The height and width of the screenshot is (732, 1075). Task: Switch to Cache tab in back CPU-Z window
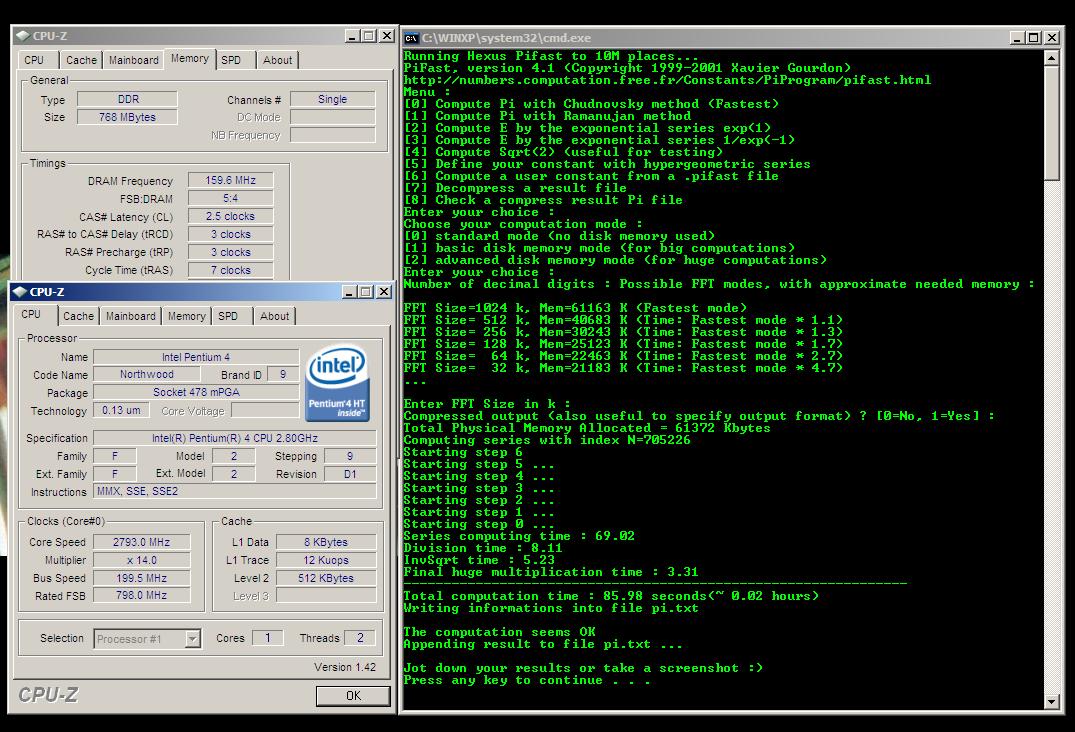81,60
